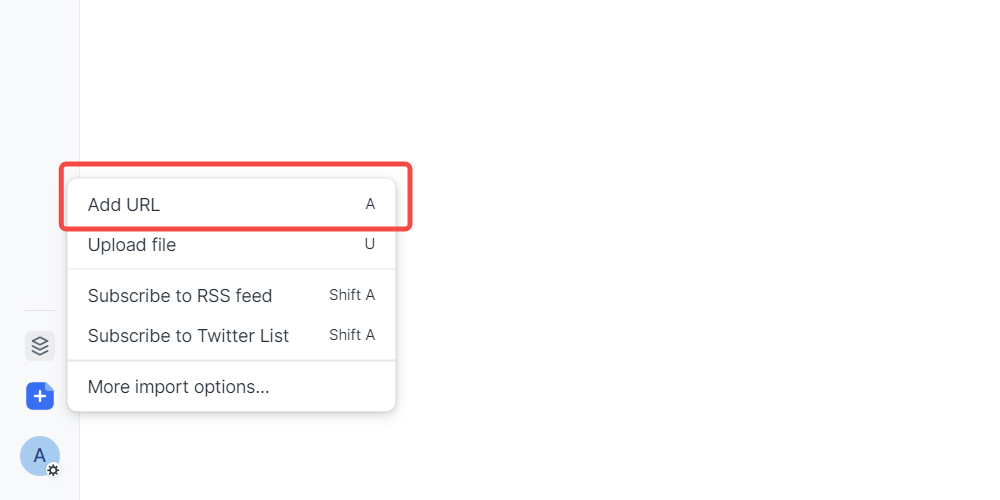The height and width of the screenshot is (500, 1000).
Task: Choose Upload file in the import menu
Action: tap(132, 245)
